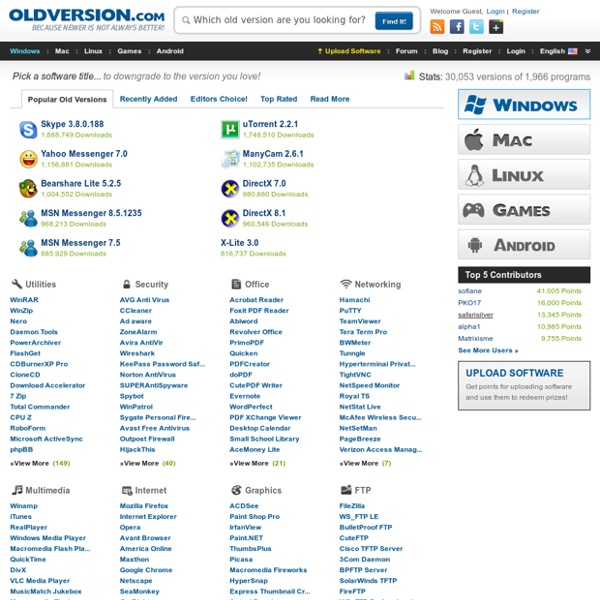
Task: Click the Graphics category icon
Action: pos(236,490)
